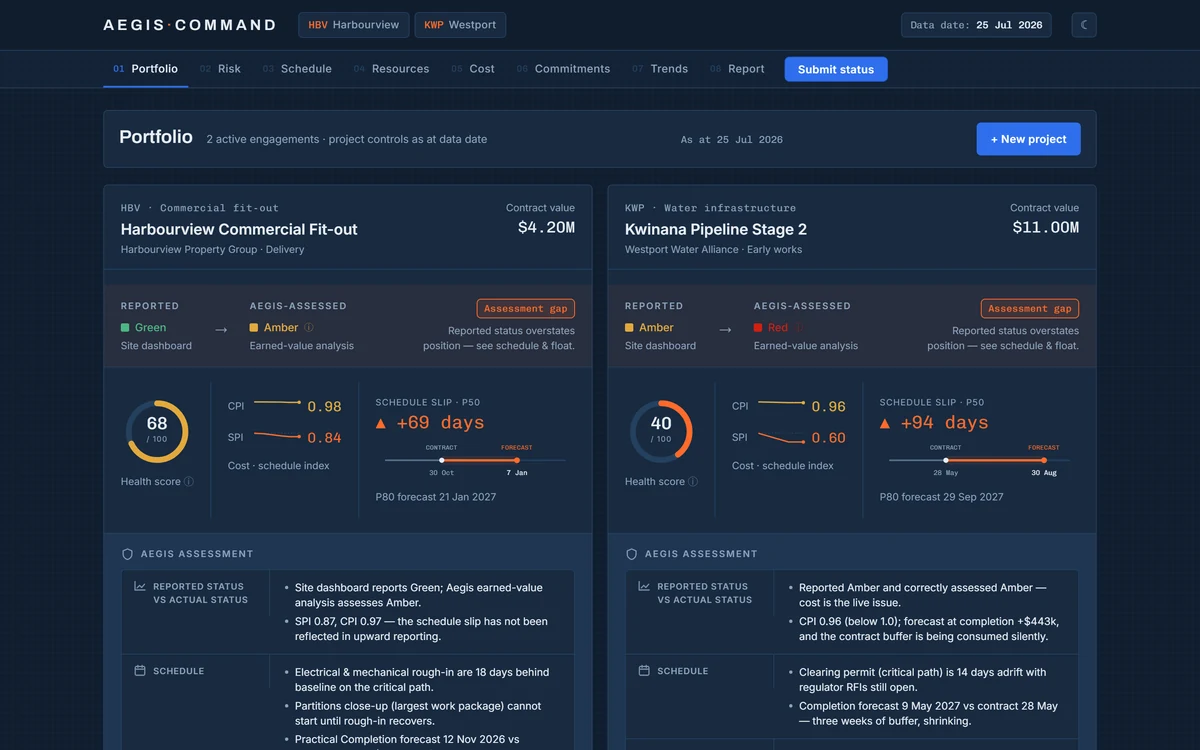Viewport: 1200px width, 750px height.
Task: Click chart icon beside Kwinana Reported Status row
Action: (x=644, y=587)
